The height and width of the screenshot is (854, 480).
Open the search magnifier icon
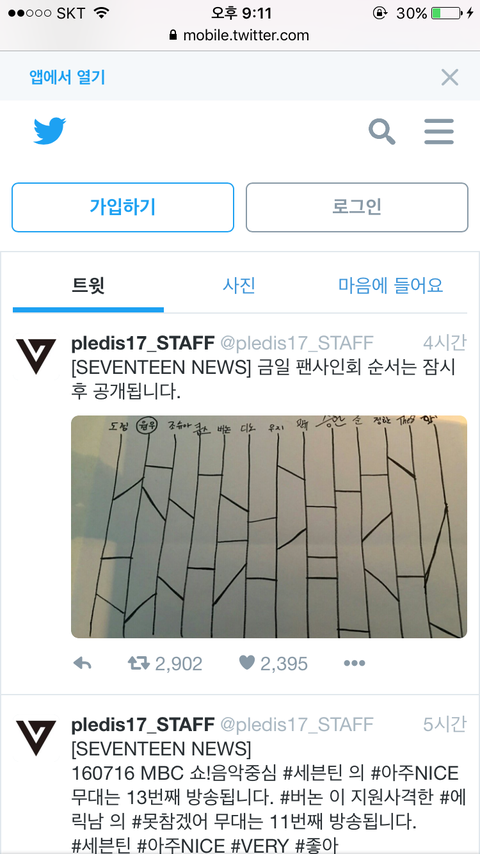coord(382,131)
